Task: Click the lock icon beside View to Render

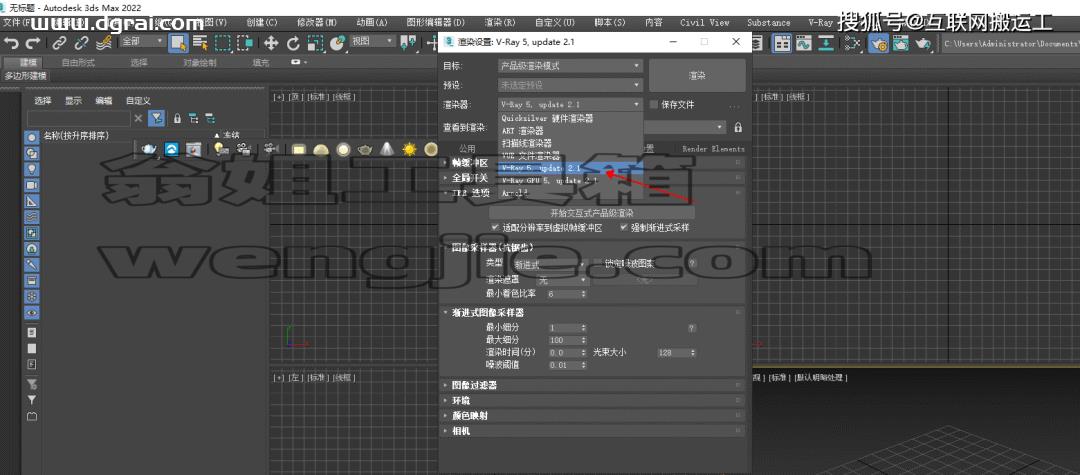Action: click(738, 127)
